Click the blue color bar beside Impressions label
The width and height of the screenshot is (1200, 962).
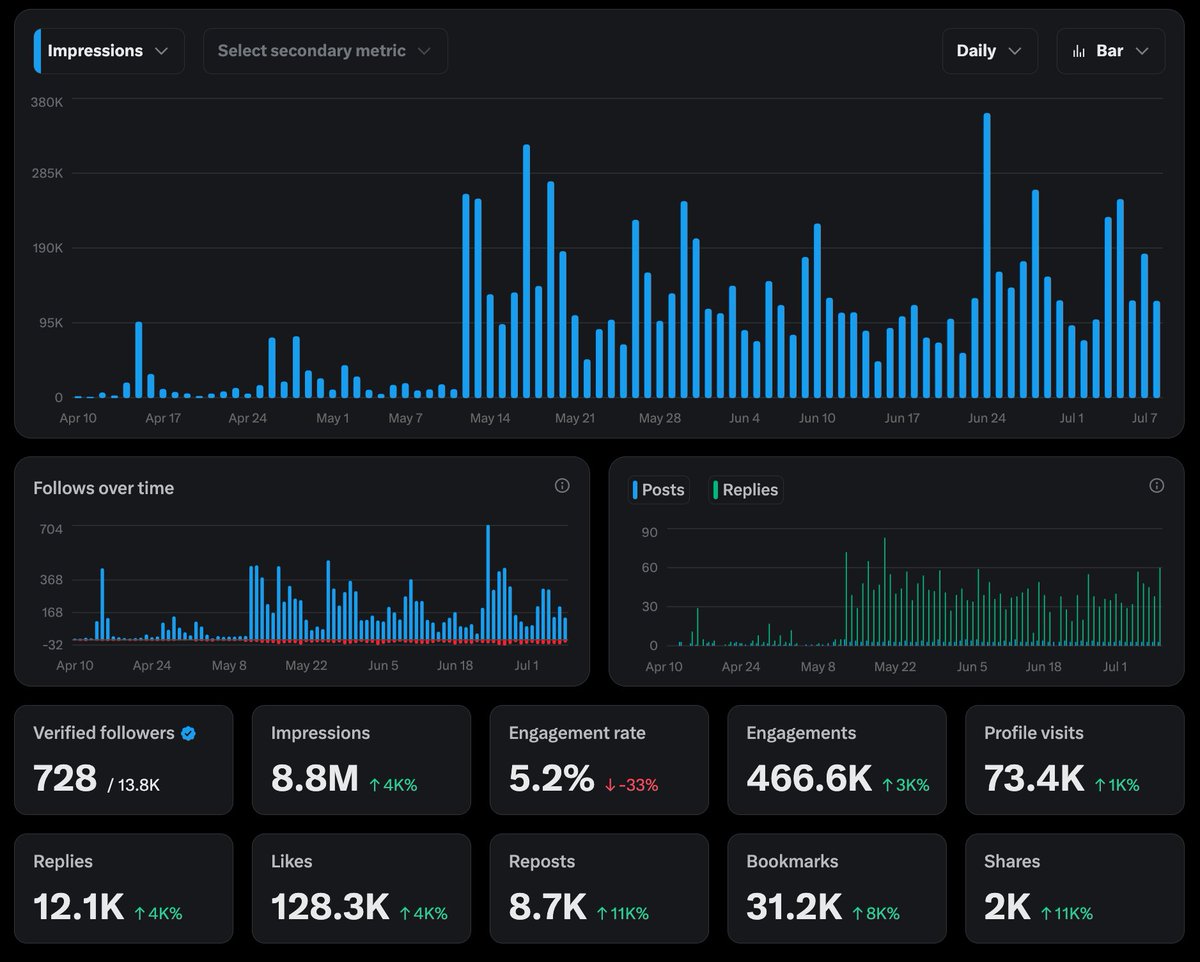coord(39,51)
